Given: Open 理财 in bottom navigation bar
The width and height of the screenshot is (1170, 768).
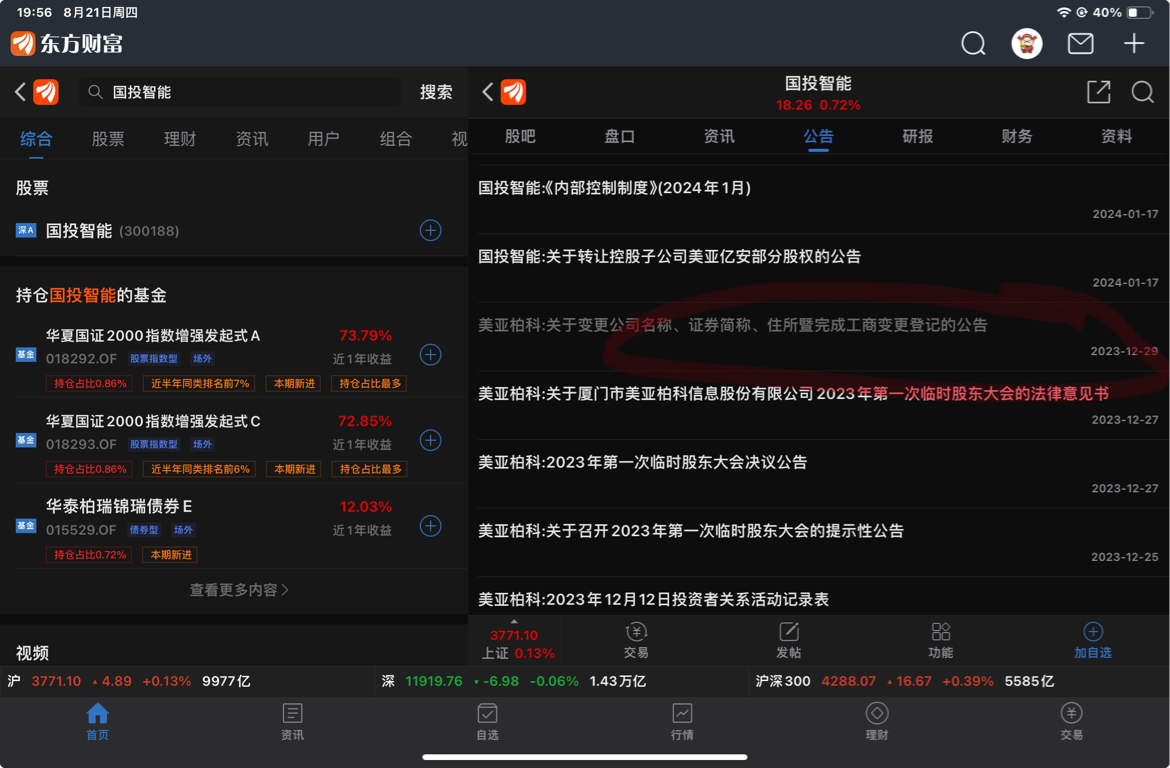Looking at the screenshot, I should pyautogui.click(x=877, y=722).
